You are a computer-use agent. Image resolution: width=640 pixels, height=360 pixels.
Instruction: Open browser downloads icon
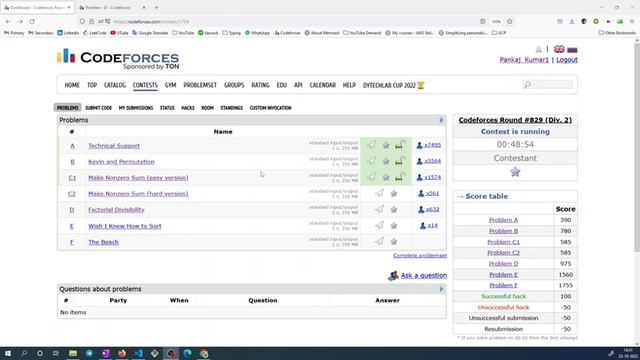tap(572, 21)
